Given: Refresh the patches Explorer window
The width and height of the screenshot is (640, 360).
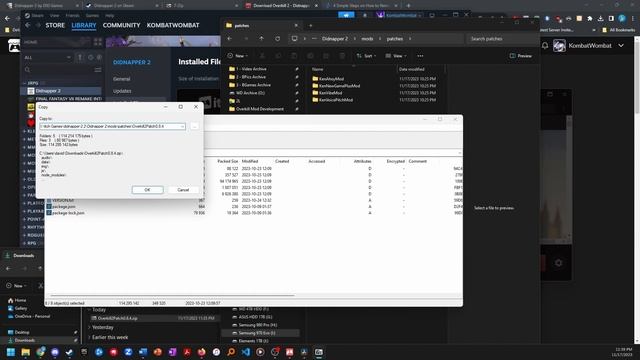Looking at the screenshot, I should 278,39.
